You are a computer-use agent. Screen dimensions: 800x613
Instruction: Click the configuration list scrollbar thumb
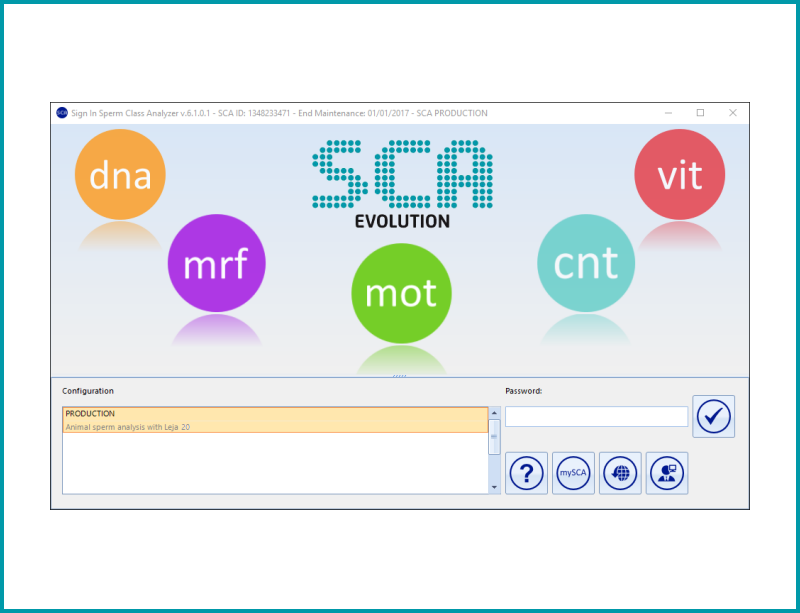pos(494,437)
